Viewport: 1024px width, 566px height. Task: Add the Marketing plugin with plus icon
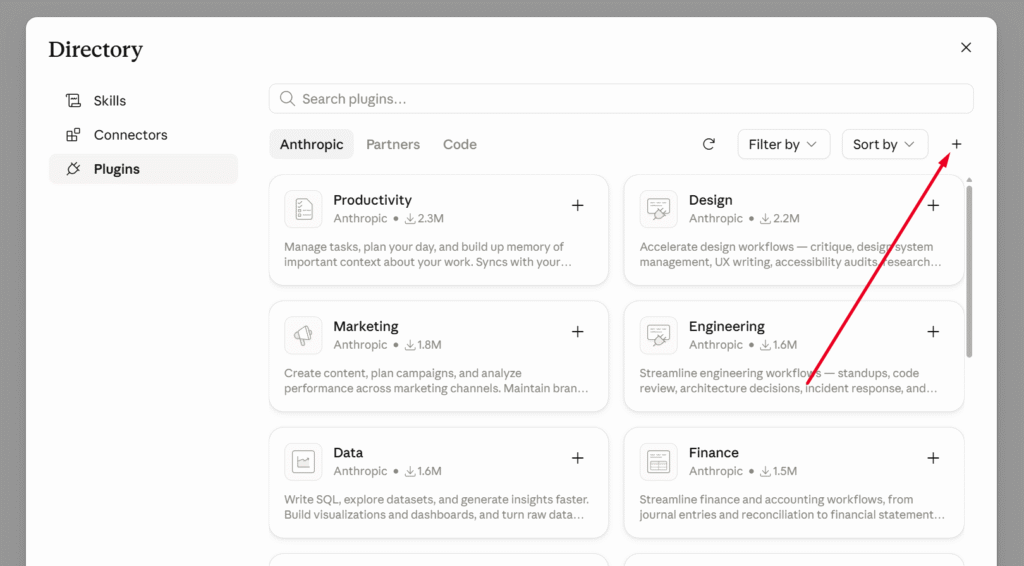(x=577, y=332)
